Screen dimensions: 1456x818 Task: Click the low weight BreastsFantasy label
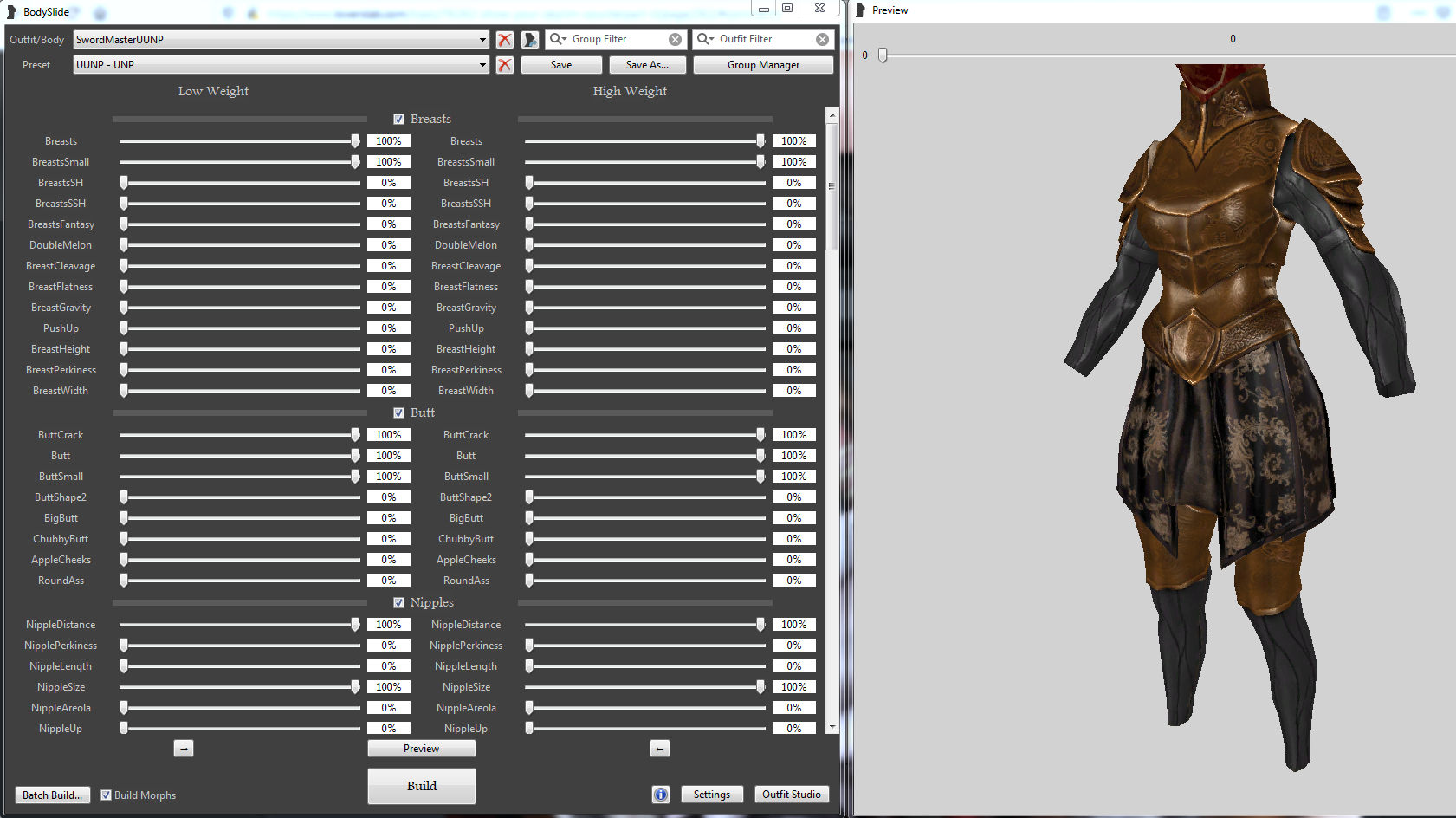61,224
